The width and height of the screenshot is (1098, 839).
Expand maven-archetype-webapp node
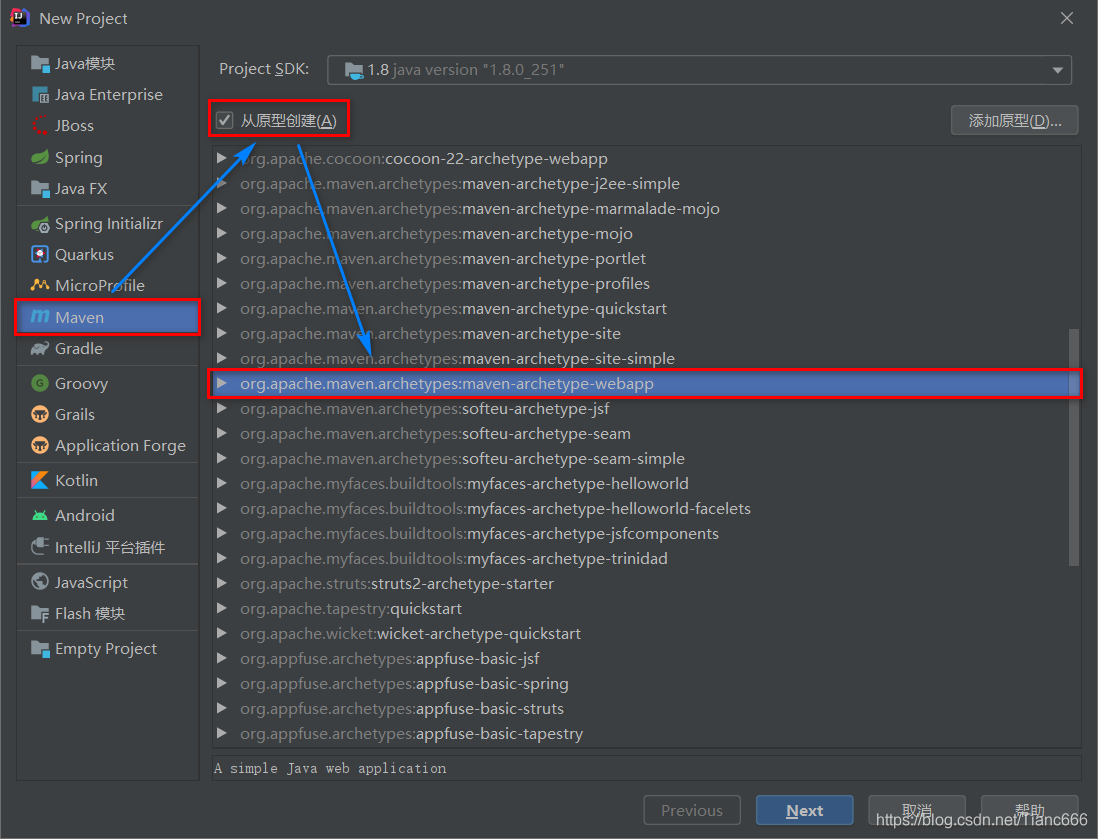coord(222,383)
